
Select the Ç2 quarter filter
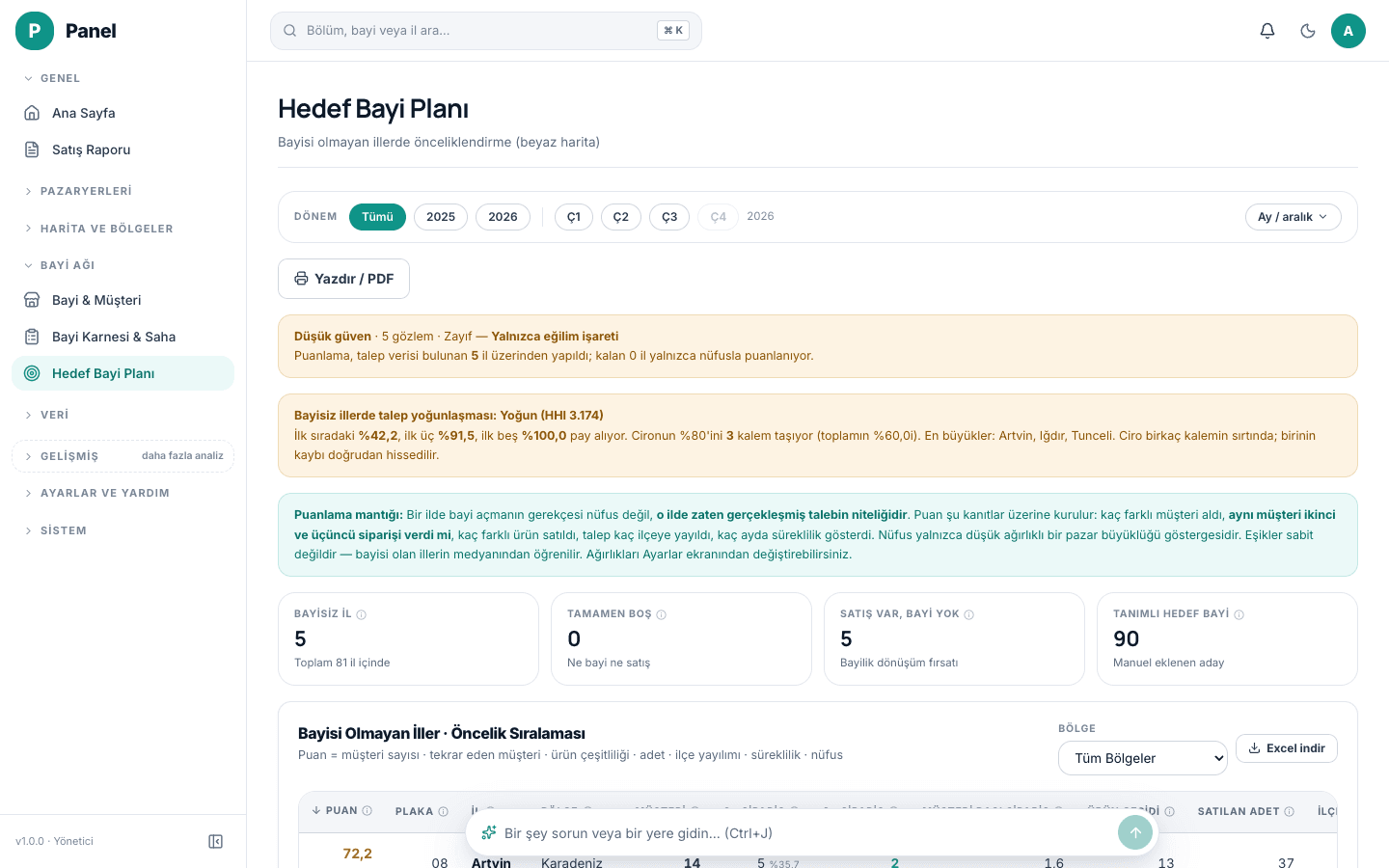click(x=621, y=217)
